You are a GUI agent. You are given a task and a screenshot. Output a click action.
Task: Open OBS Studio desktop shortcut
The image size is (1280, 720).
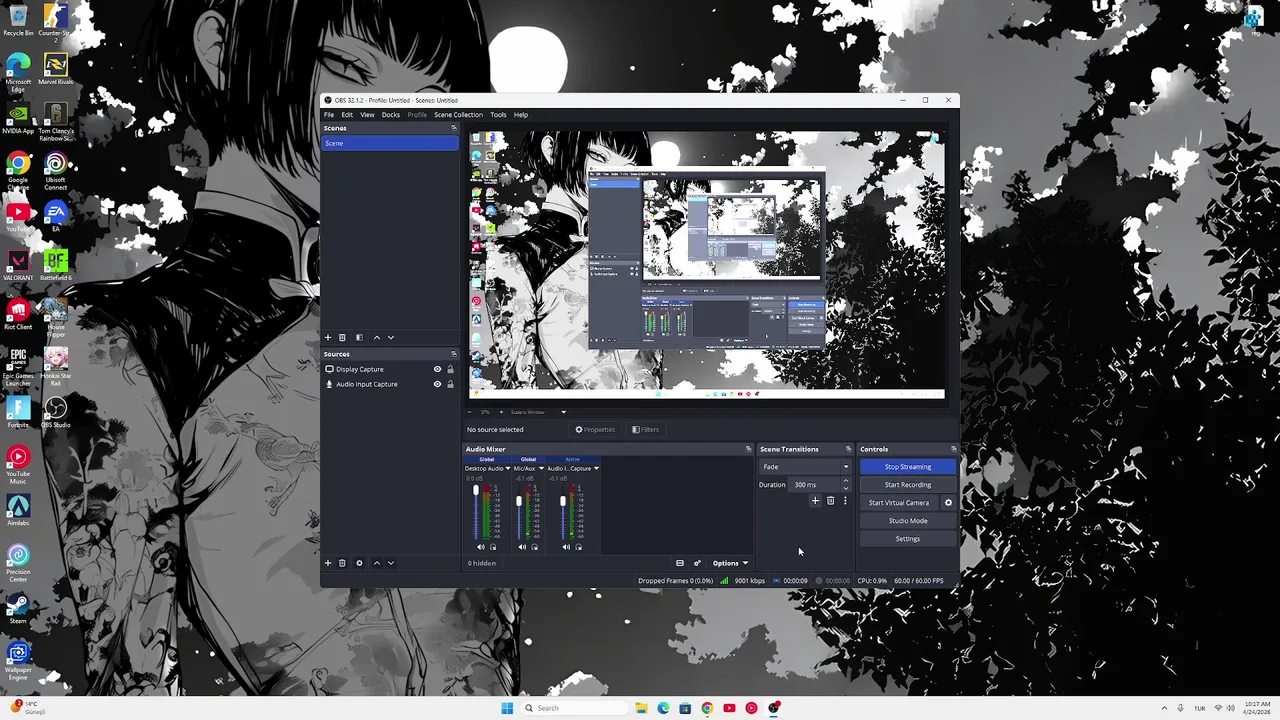[56, 411]
